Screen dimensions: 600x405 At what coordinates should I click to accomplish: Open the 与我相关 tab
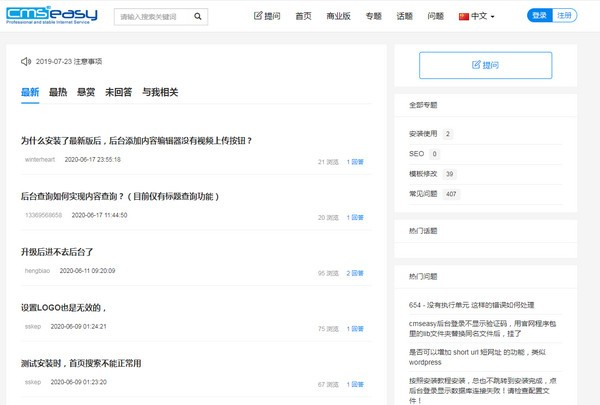click(160, 92)
